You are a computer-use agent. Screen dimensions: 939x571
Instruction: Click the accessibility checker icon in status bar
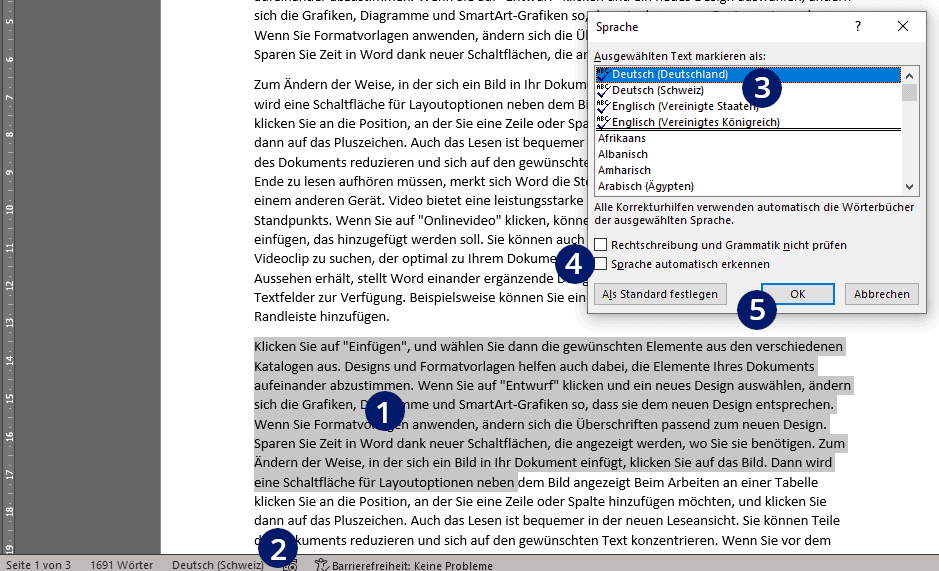pos(322,565)
